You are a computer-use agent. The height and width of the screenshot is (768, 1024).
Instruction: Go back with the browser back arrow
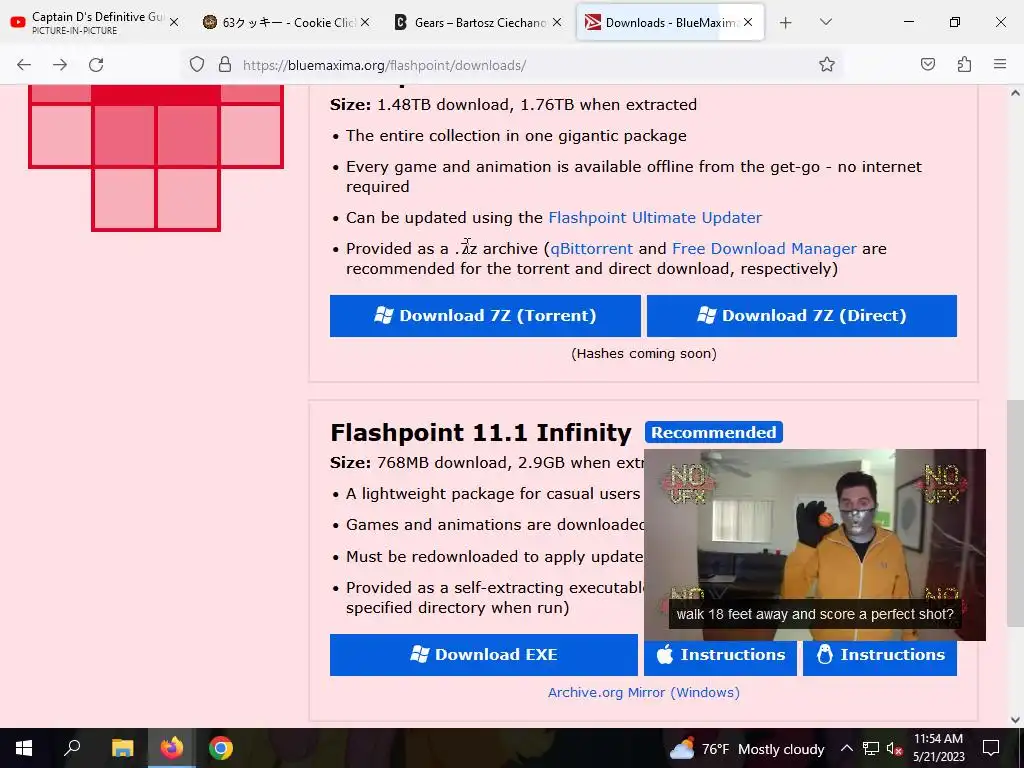coord(24,65)
